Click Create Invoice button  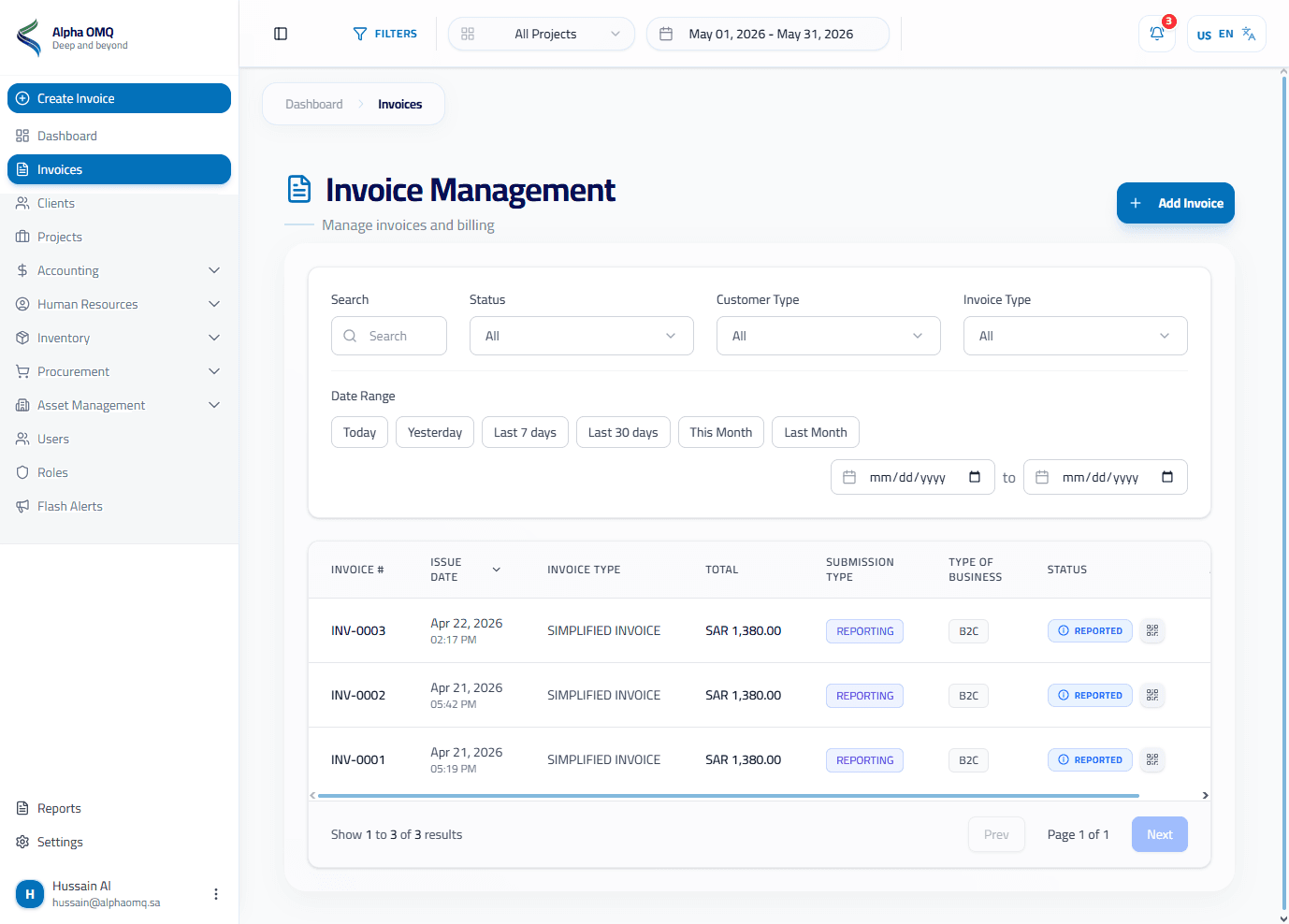(119, 98)
